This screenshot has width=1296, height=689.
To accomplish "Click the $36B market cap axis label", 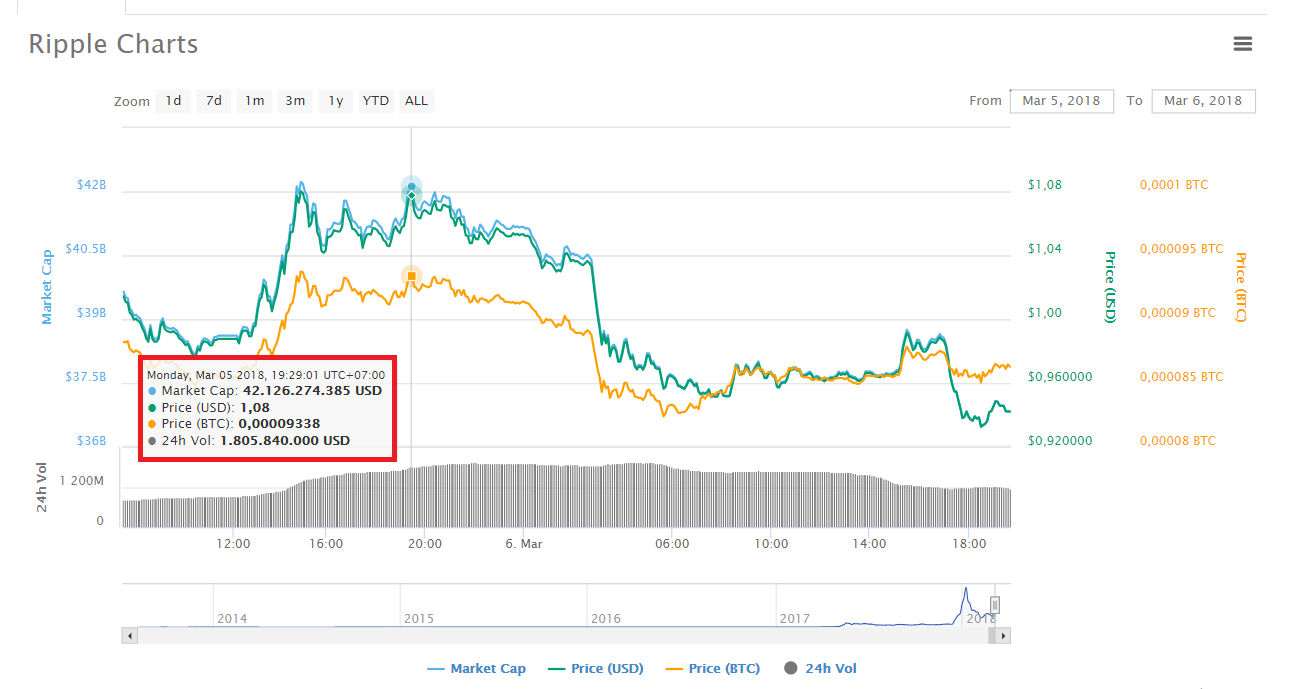I will [x=91, y=441].
